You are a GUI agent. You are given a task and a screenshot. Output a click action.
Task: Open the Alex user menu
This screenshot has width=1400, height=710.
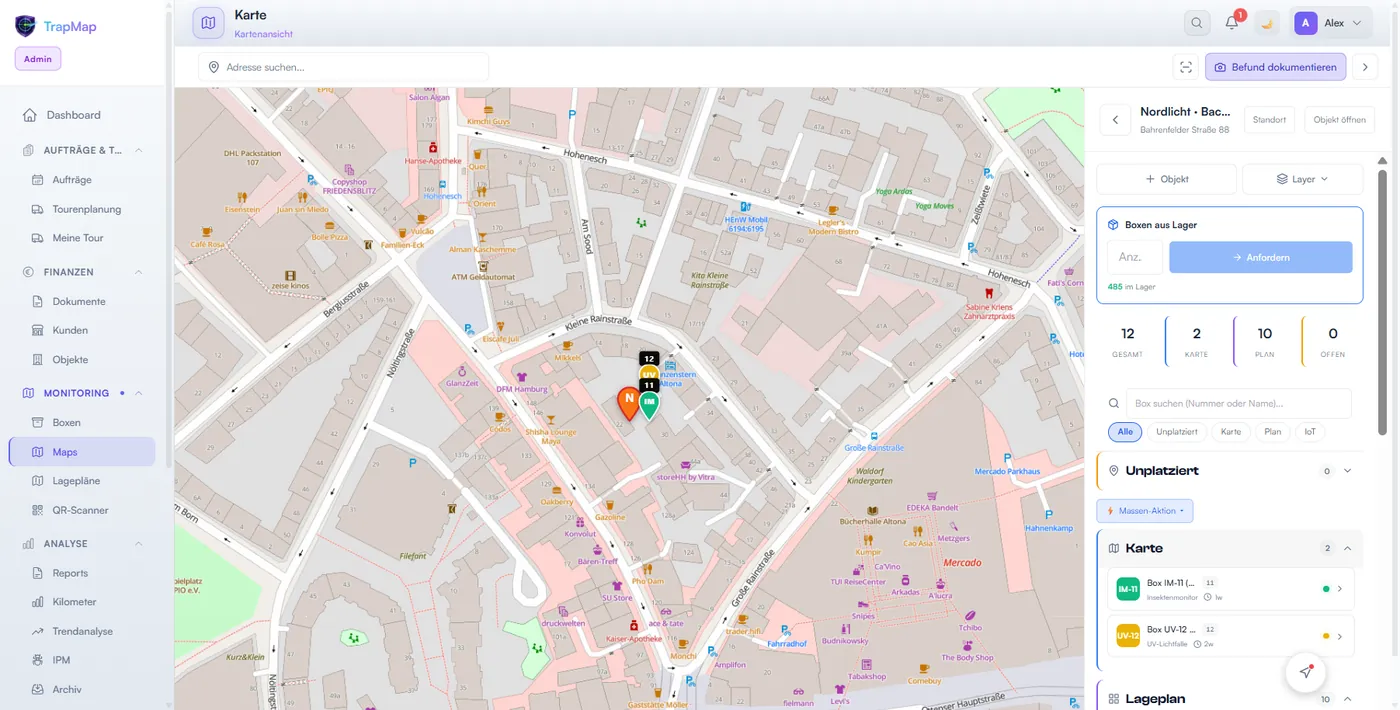(x=1330, y=23)
